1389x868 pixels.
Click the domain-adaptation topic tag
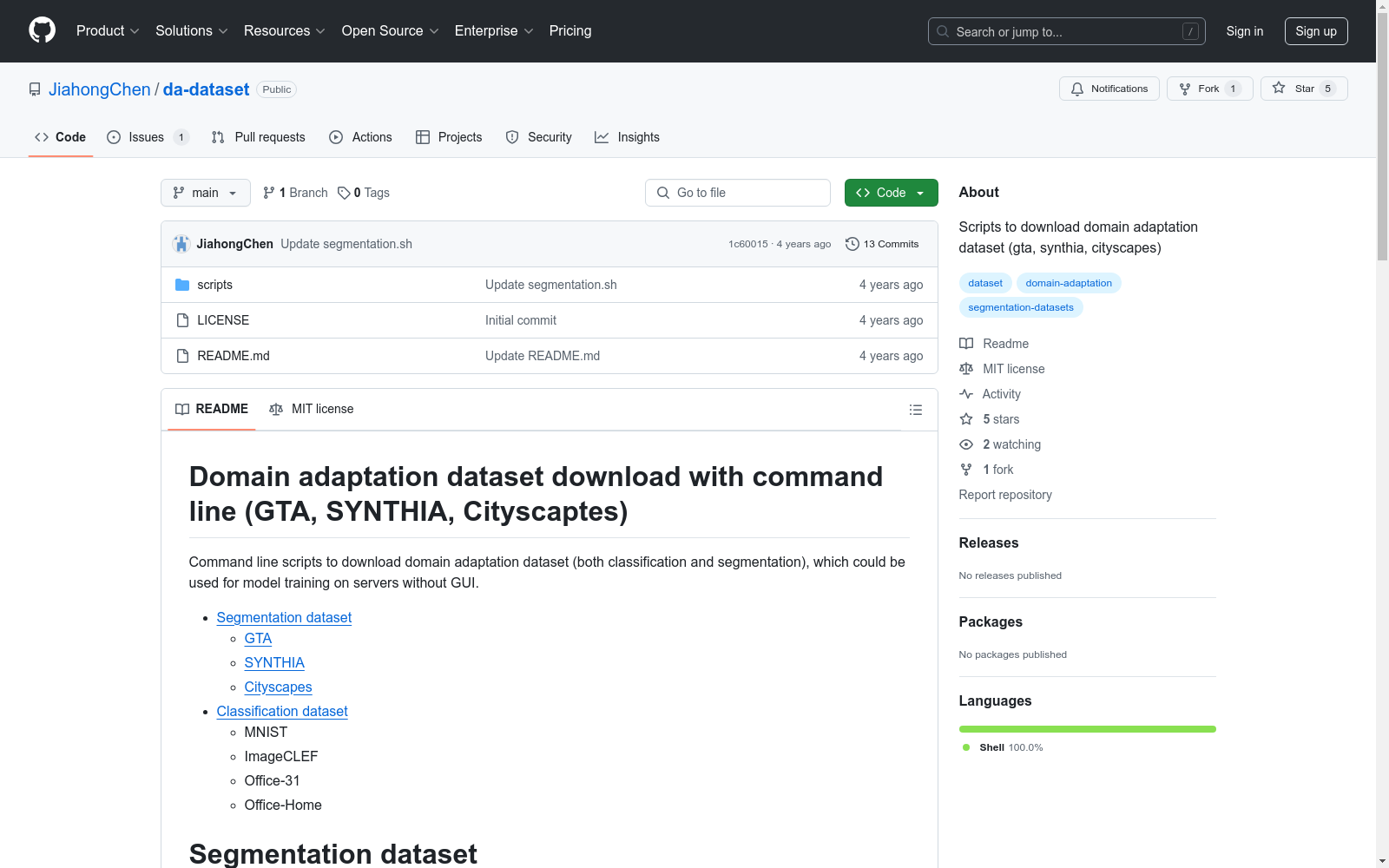coord(1069,283)
